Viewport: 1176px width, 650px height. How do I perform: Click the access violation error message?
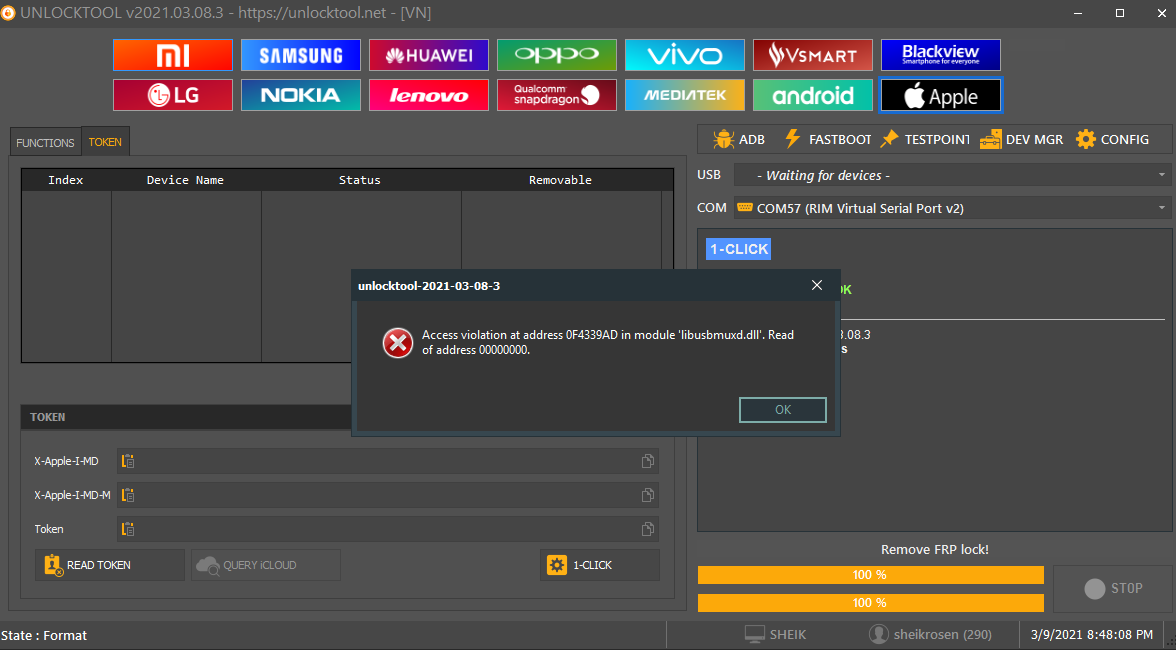(x=608, y=343)
